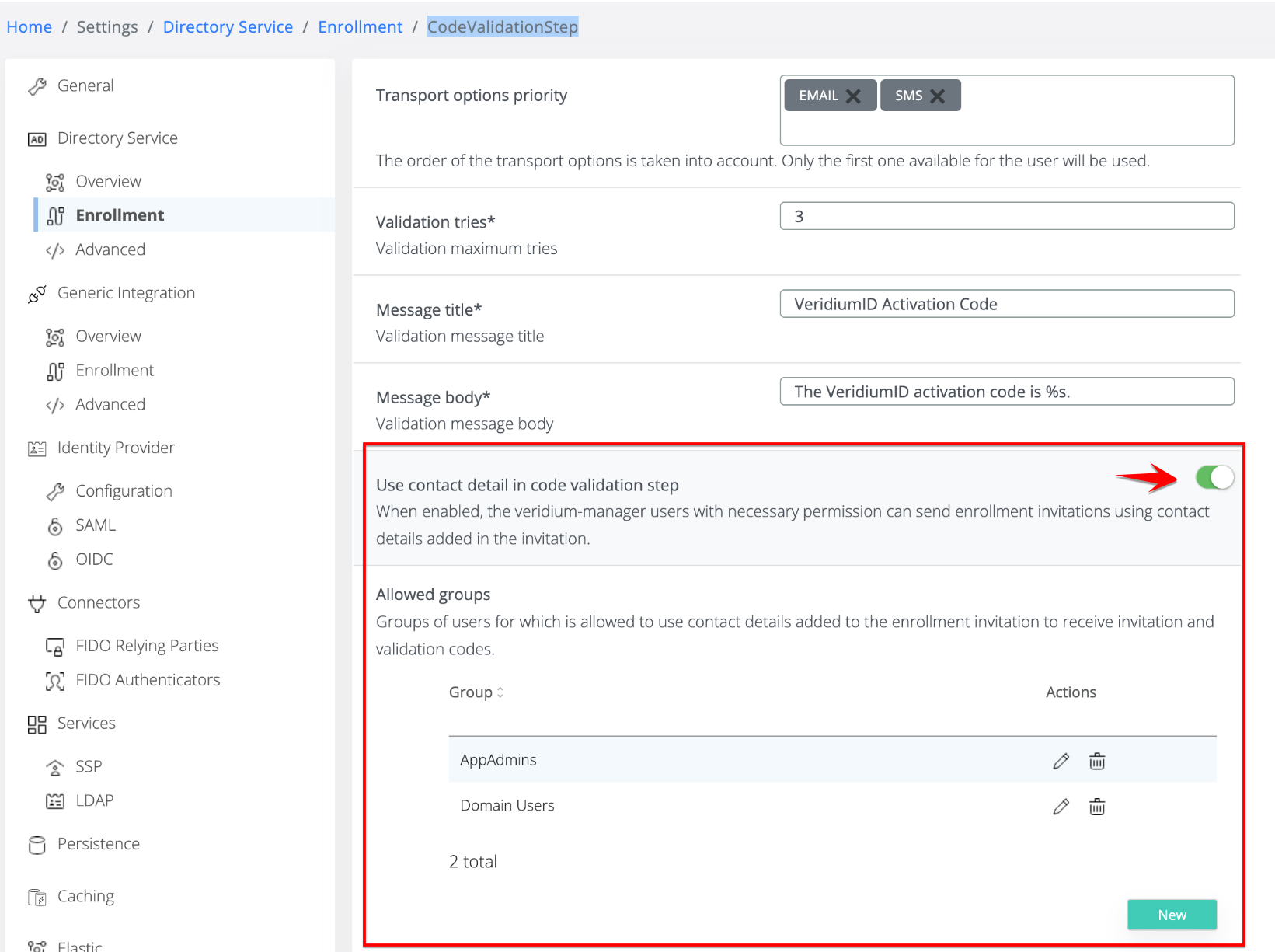Open the General settings wrench icon
Image resolution: width=1275 pixels, height=952 pixels.
pyautogui.click(x=37, y=86)
